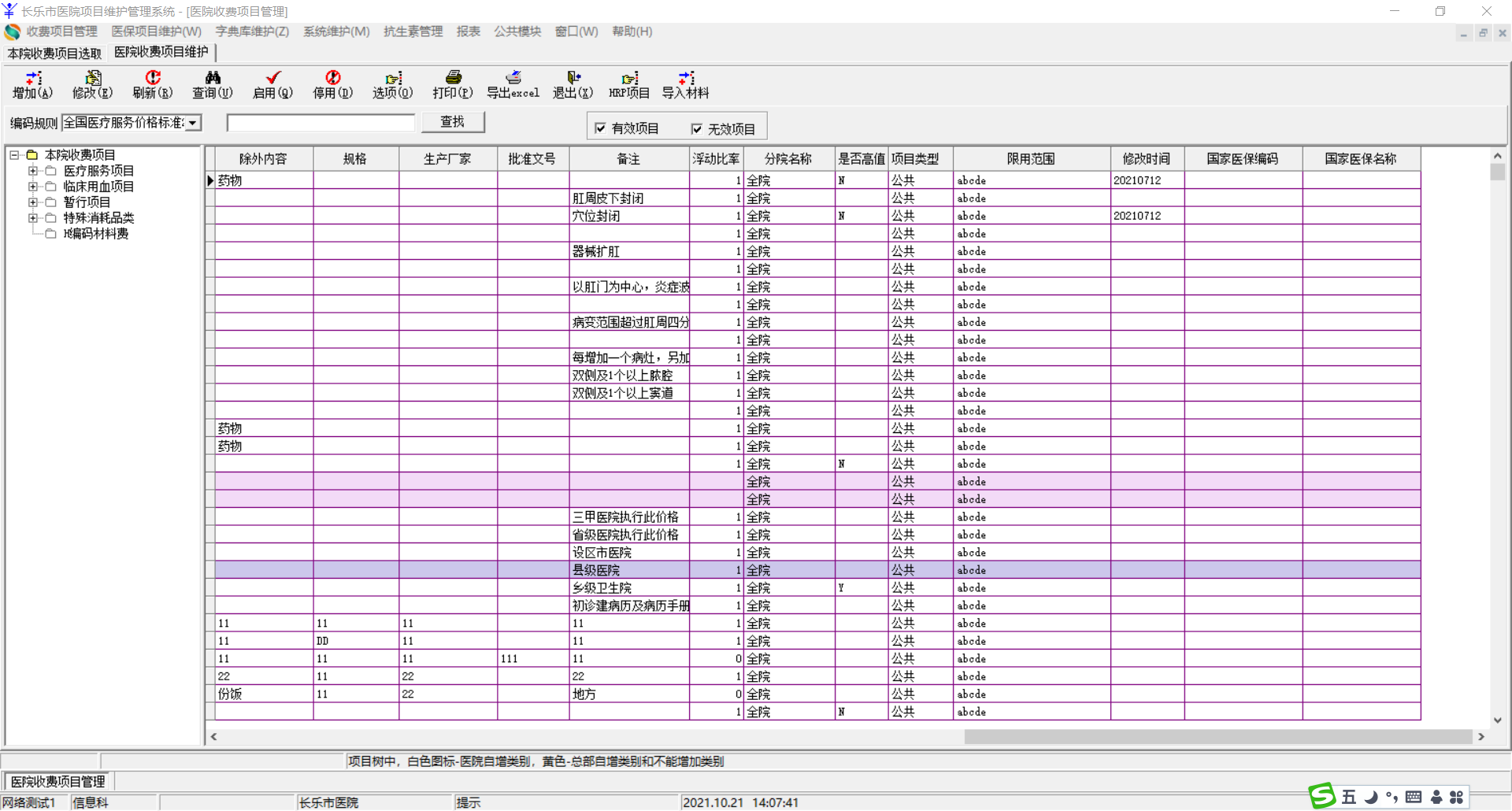
Task: Click the folder icon of 编码材料费
Action: pyautogui.click(x=50, y=234)
